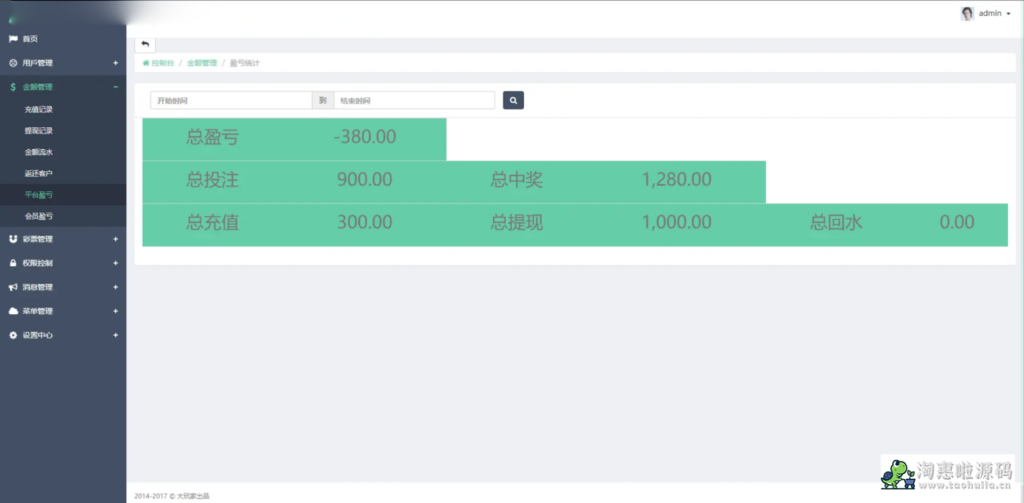
Task: Expand 菜单管理 with its plus sign
Action: [116, 311]
